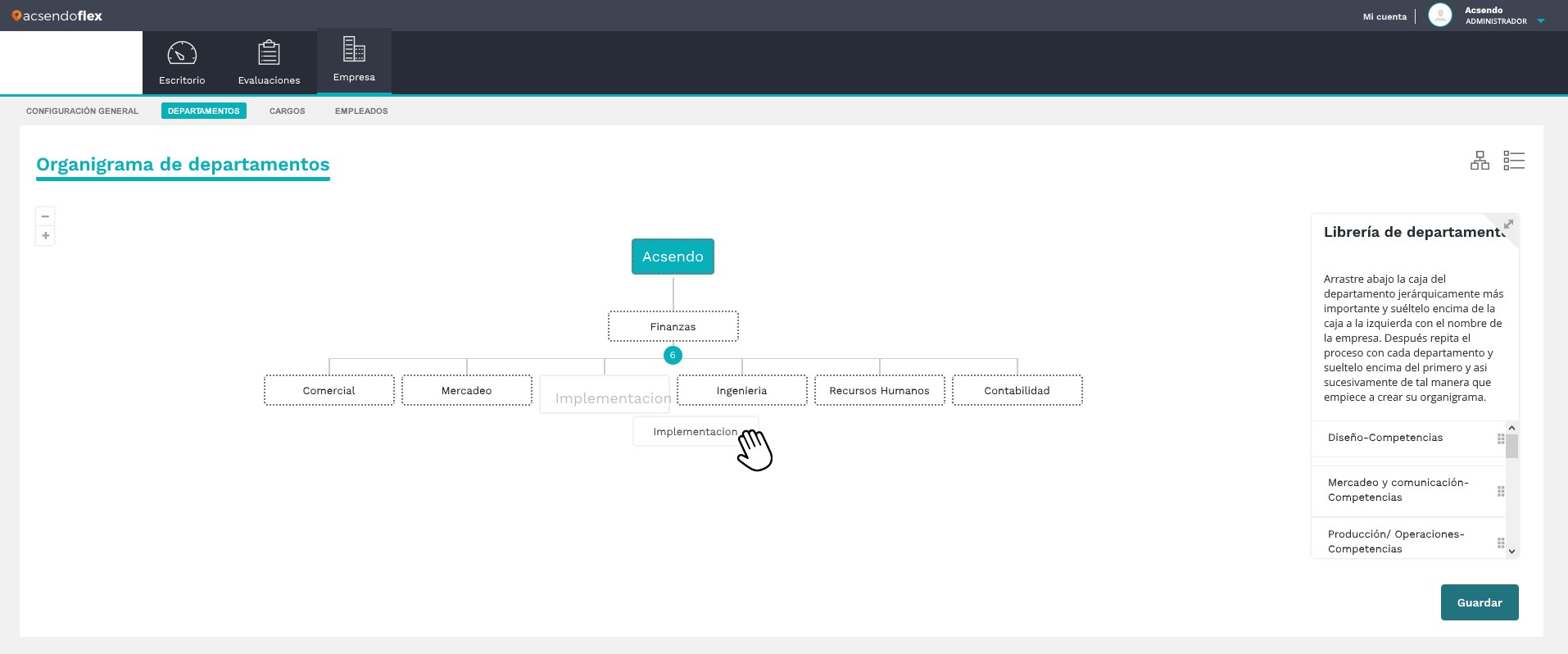Open the Escritorio dashboard tab
This screenshot has width=1568, height=654.
point(182,62)
